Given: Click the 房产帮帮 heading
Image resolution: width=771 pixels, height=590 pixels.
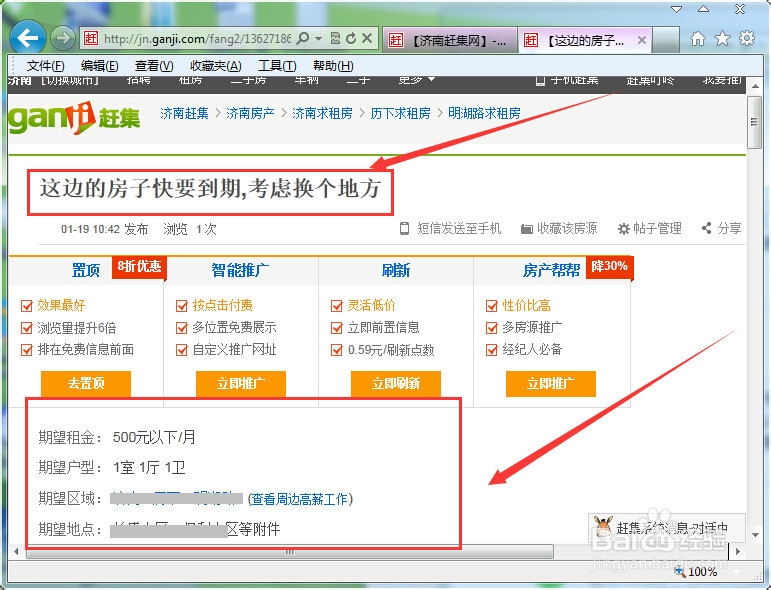Looking at the screenshot, I should [x=551, y=270].
